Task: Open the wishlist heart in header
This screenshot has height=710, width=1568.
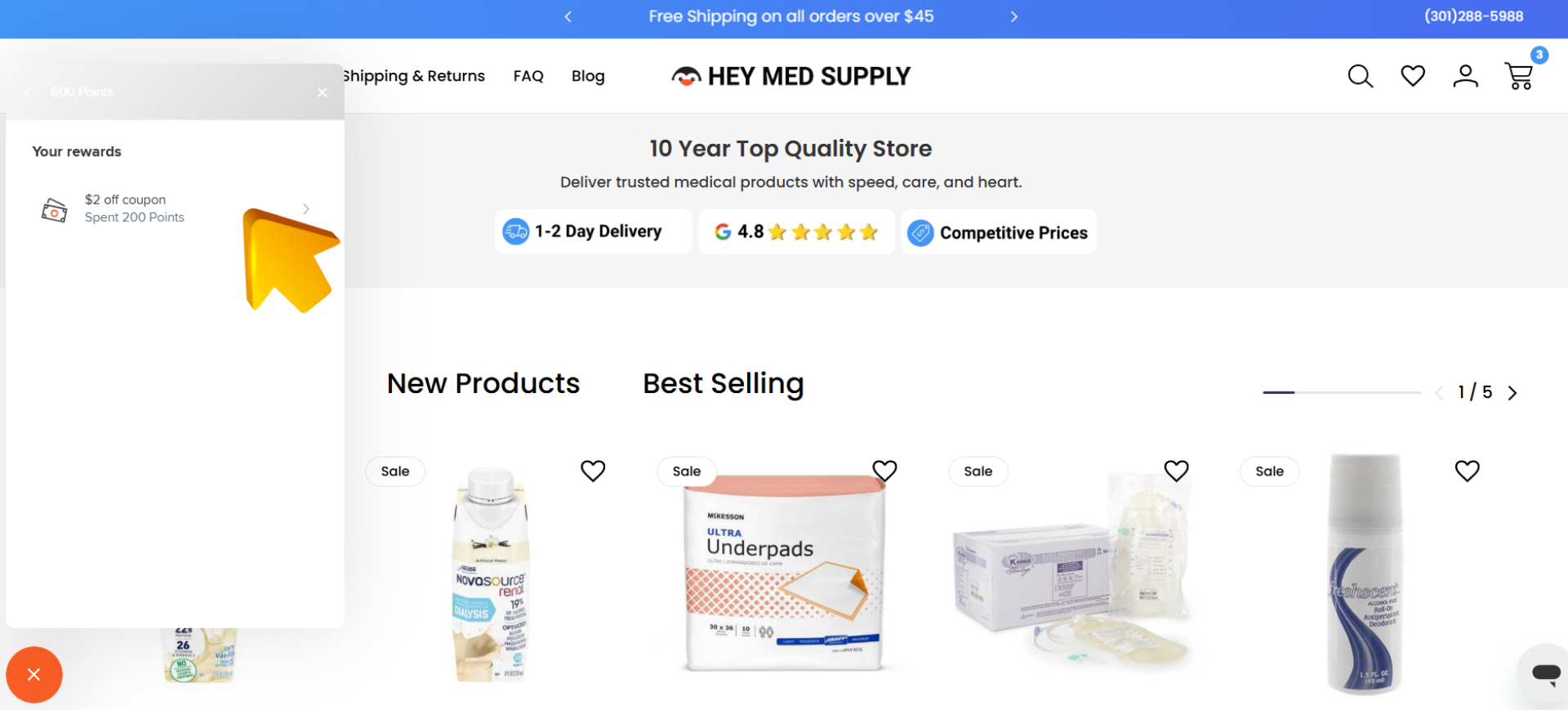Action: coord(1413,76)
